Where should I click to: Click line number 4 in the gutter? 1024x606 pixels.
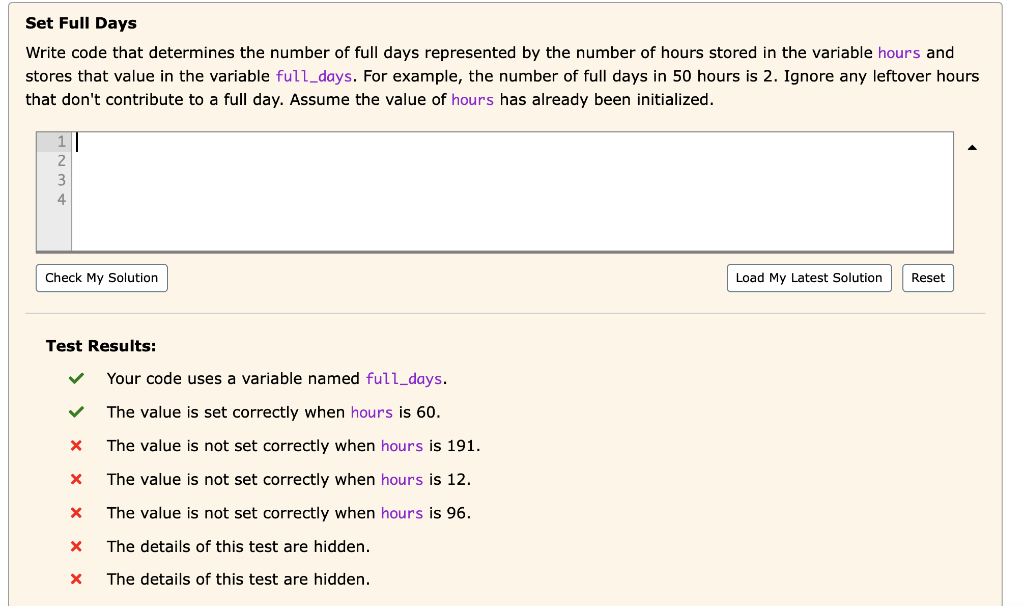pos(60,199)
